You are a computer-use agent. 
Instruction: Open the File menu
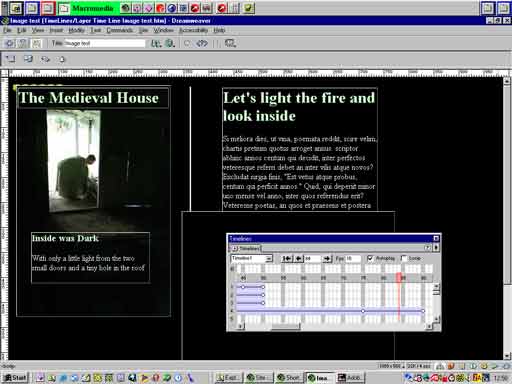pos(7,30)
